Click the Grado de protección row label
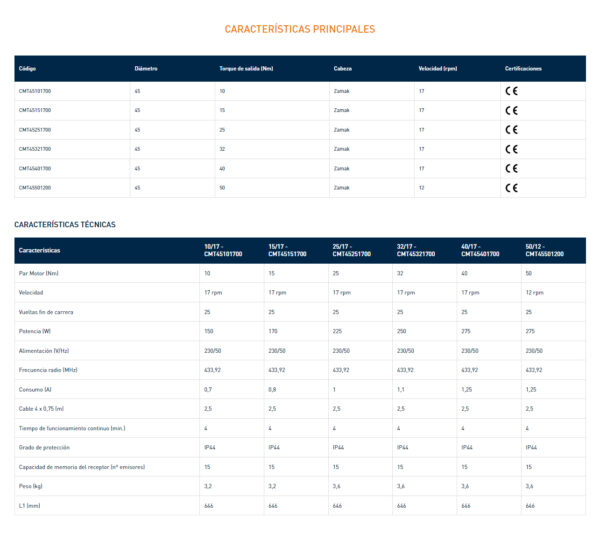600x560 pixels. pyautogui.click(x=44, y=448)
